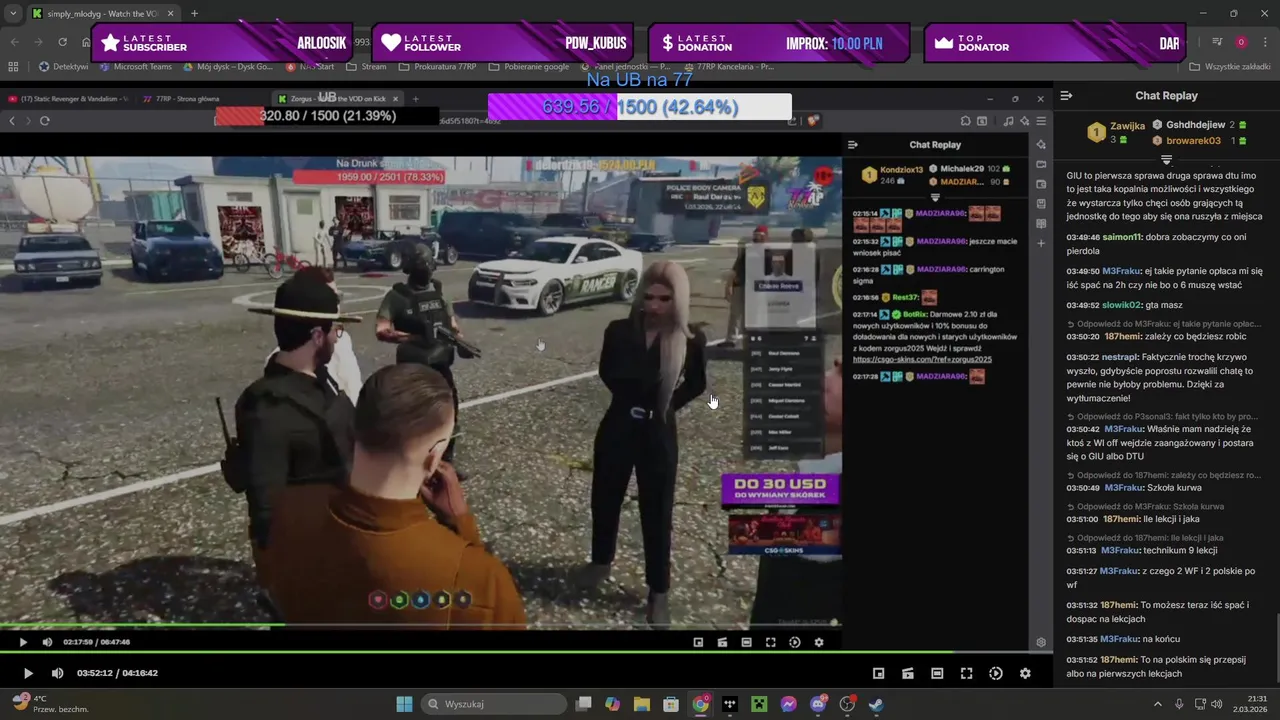Collapse the outer Chat Replay panel
The height and width of the screenshot is (720, 1280).
coord(1066,96)
